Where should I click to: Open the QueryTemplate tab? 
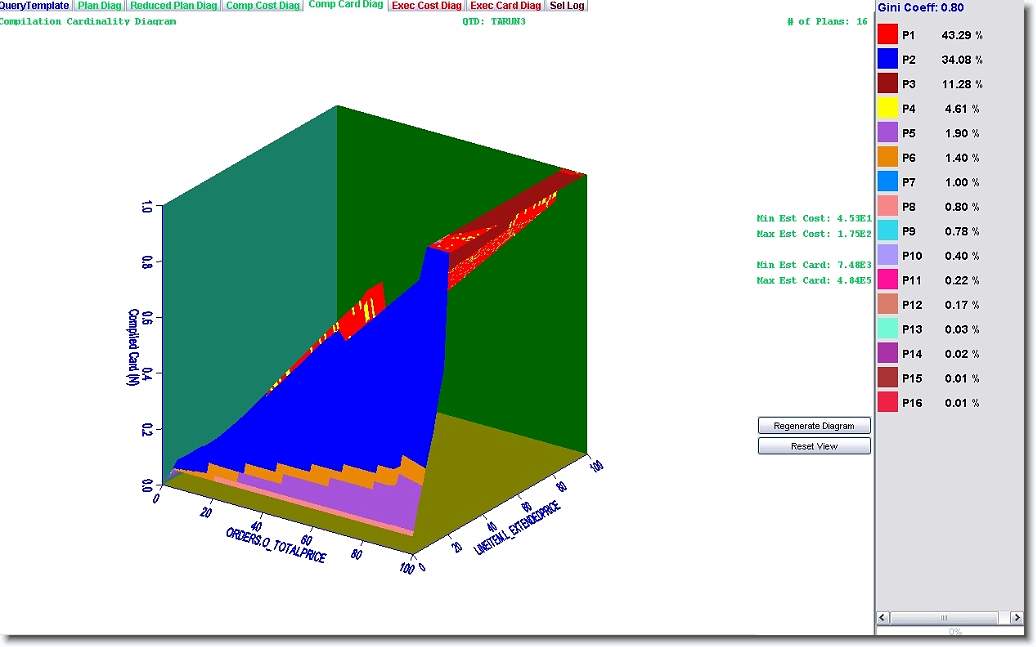click(x=34, y=6)
